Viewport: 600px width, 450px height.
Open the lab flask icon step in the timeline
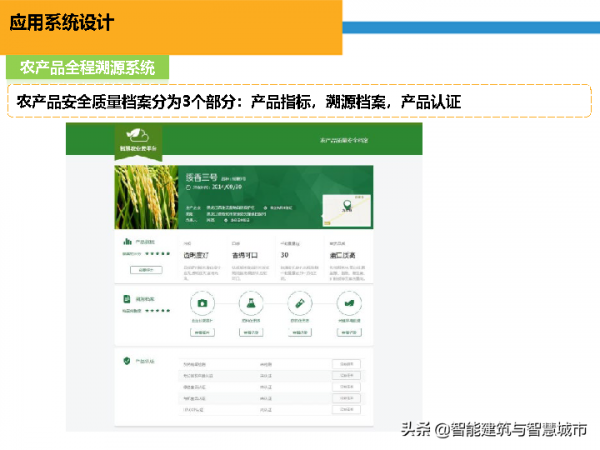click(251, 303)
